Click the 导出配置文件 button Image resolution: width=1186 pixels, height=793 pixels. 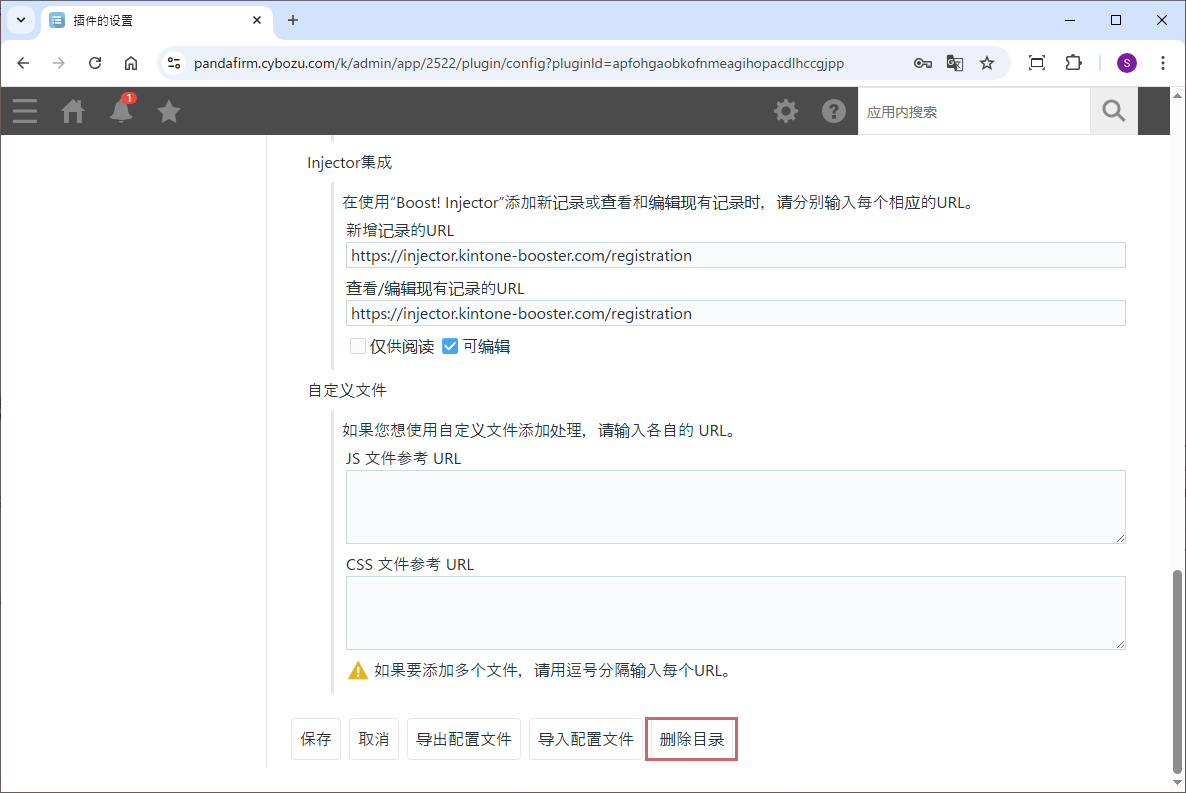[464, 740]
